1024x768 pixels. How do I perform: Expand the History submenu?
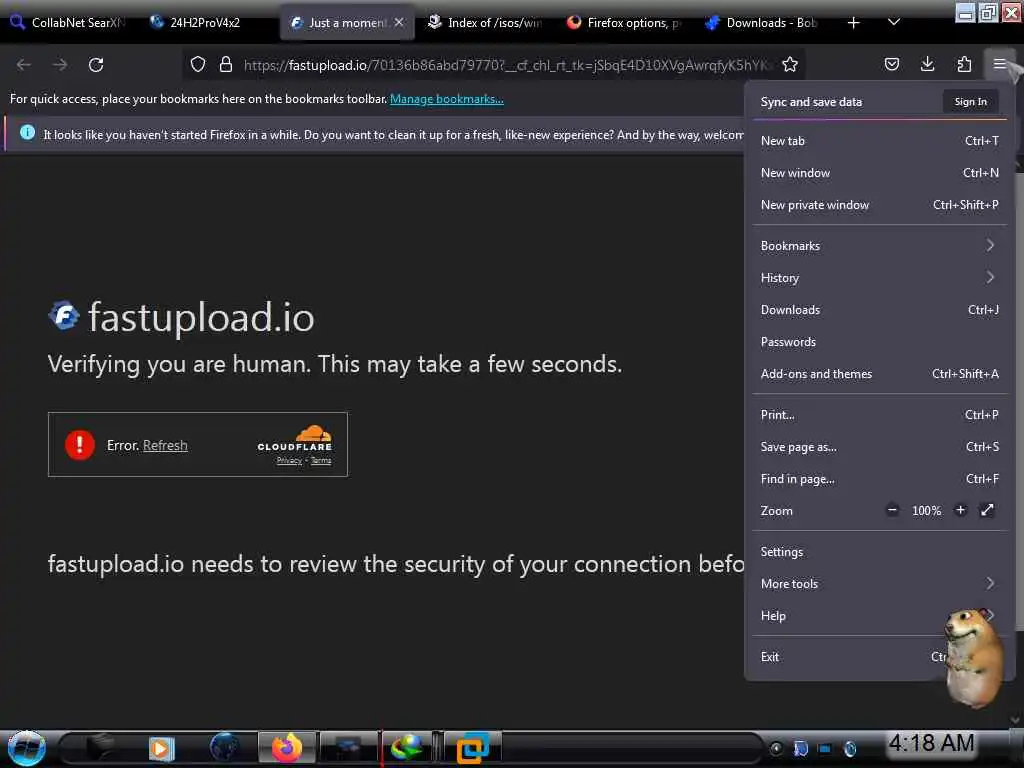[879, 278]
